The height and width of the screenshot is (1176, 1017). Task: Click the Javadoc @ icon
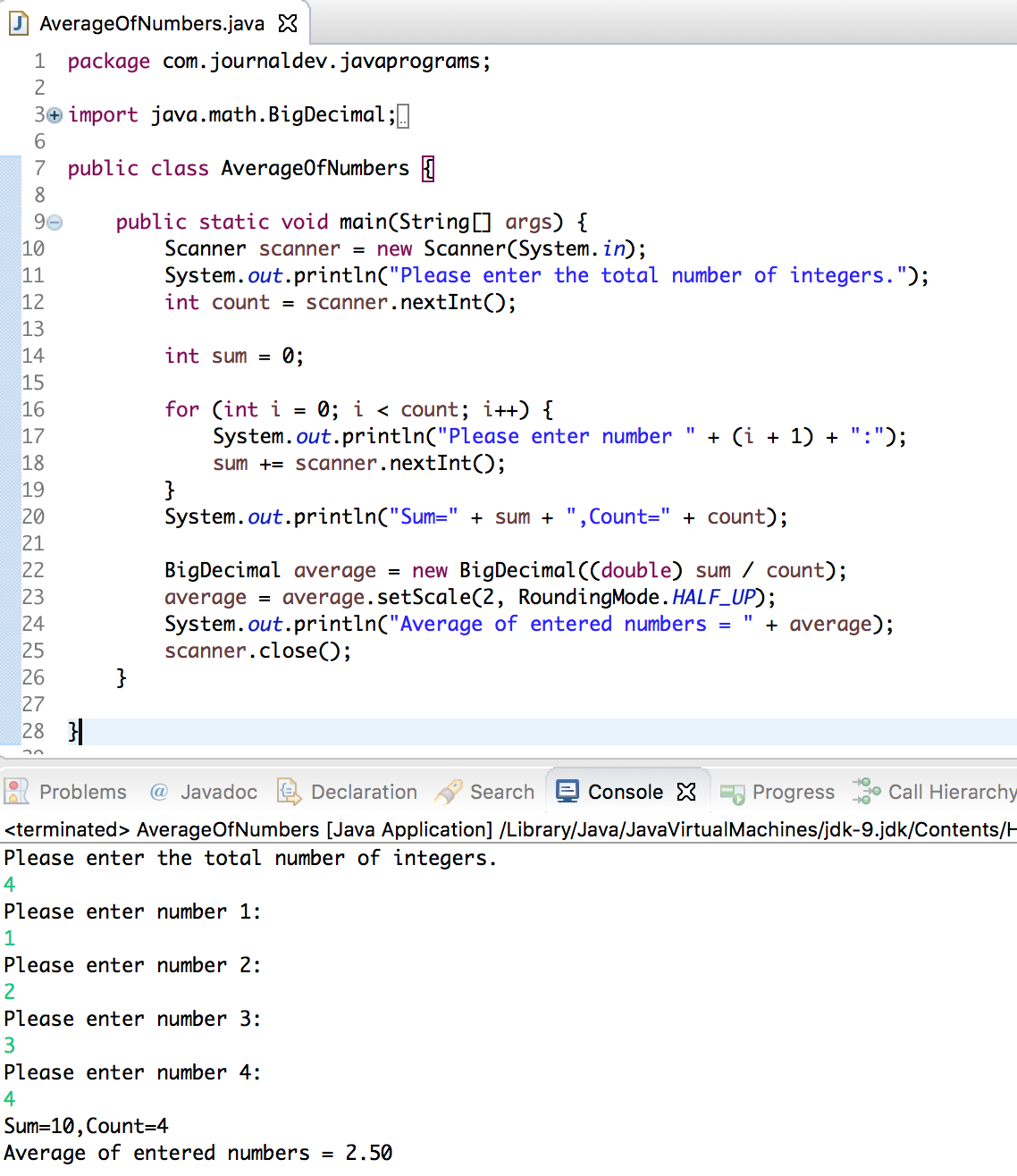pyautogui.click(x=159, y=792)
